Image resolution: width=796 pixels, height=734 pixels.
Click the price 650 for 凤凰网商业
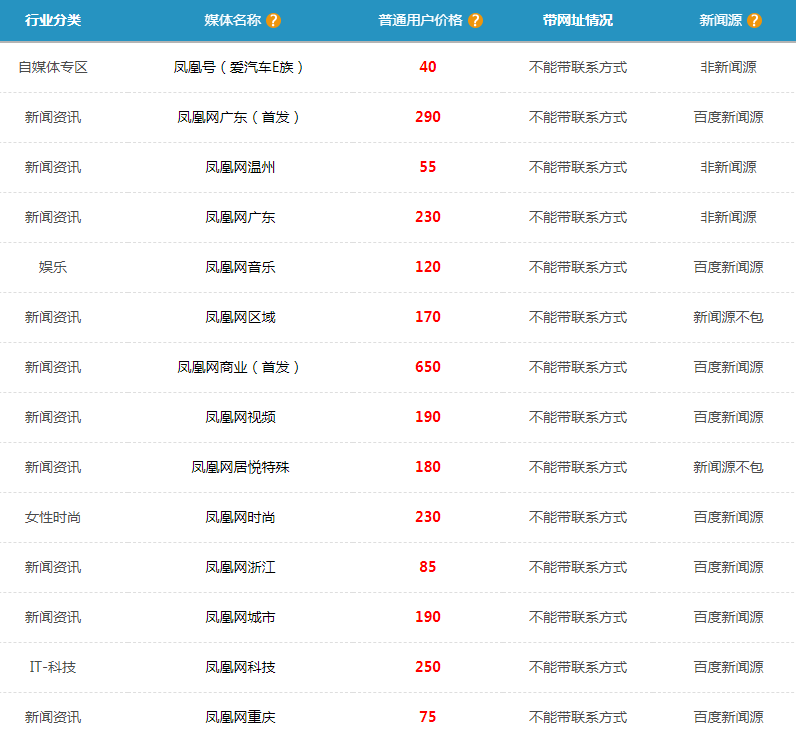click(x=427, y=367)
